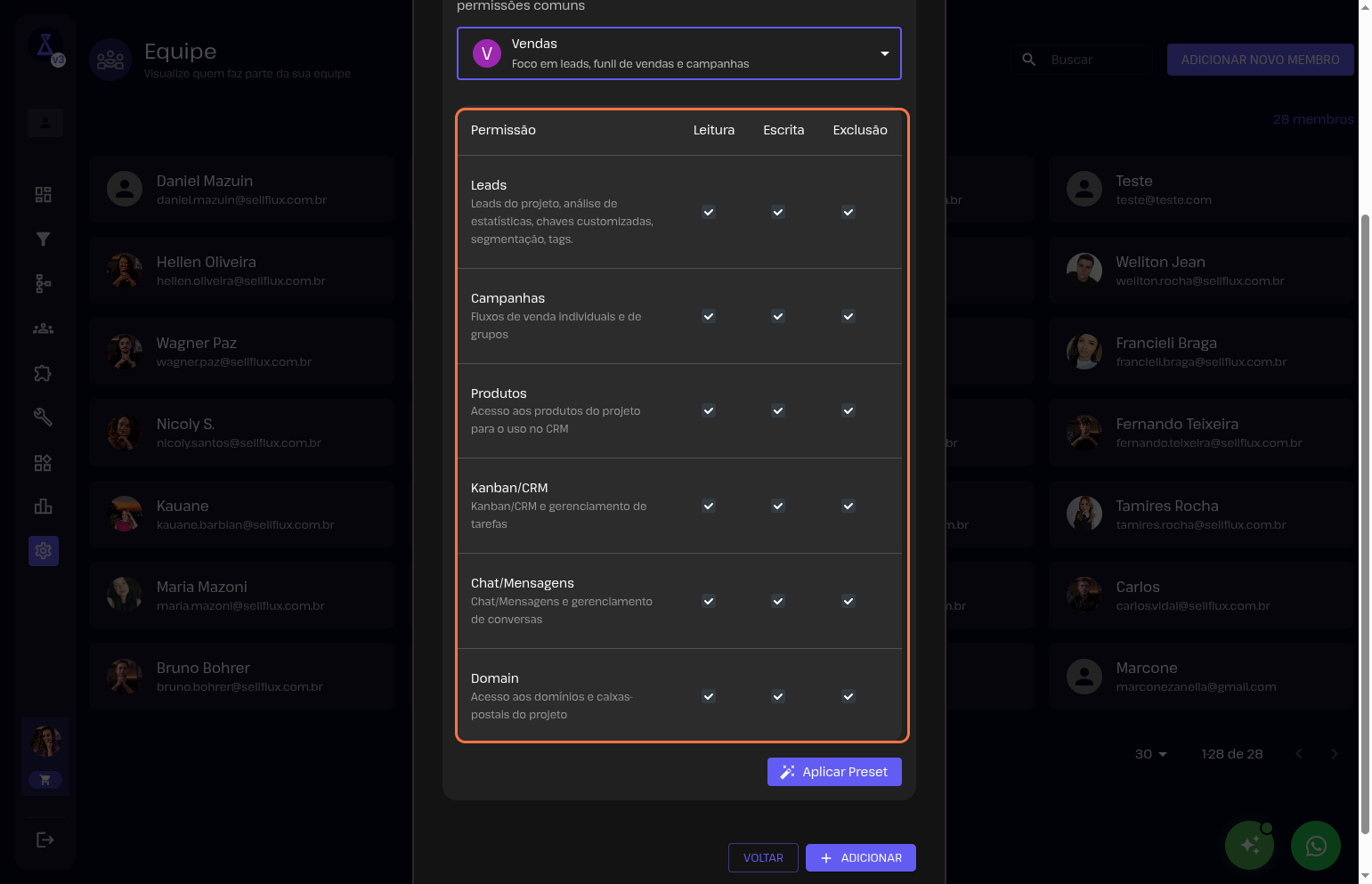
Task: Click the page vertical scrollbar
Action: click(x=1365, y=516)
